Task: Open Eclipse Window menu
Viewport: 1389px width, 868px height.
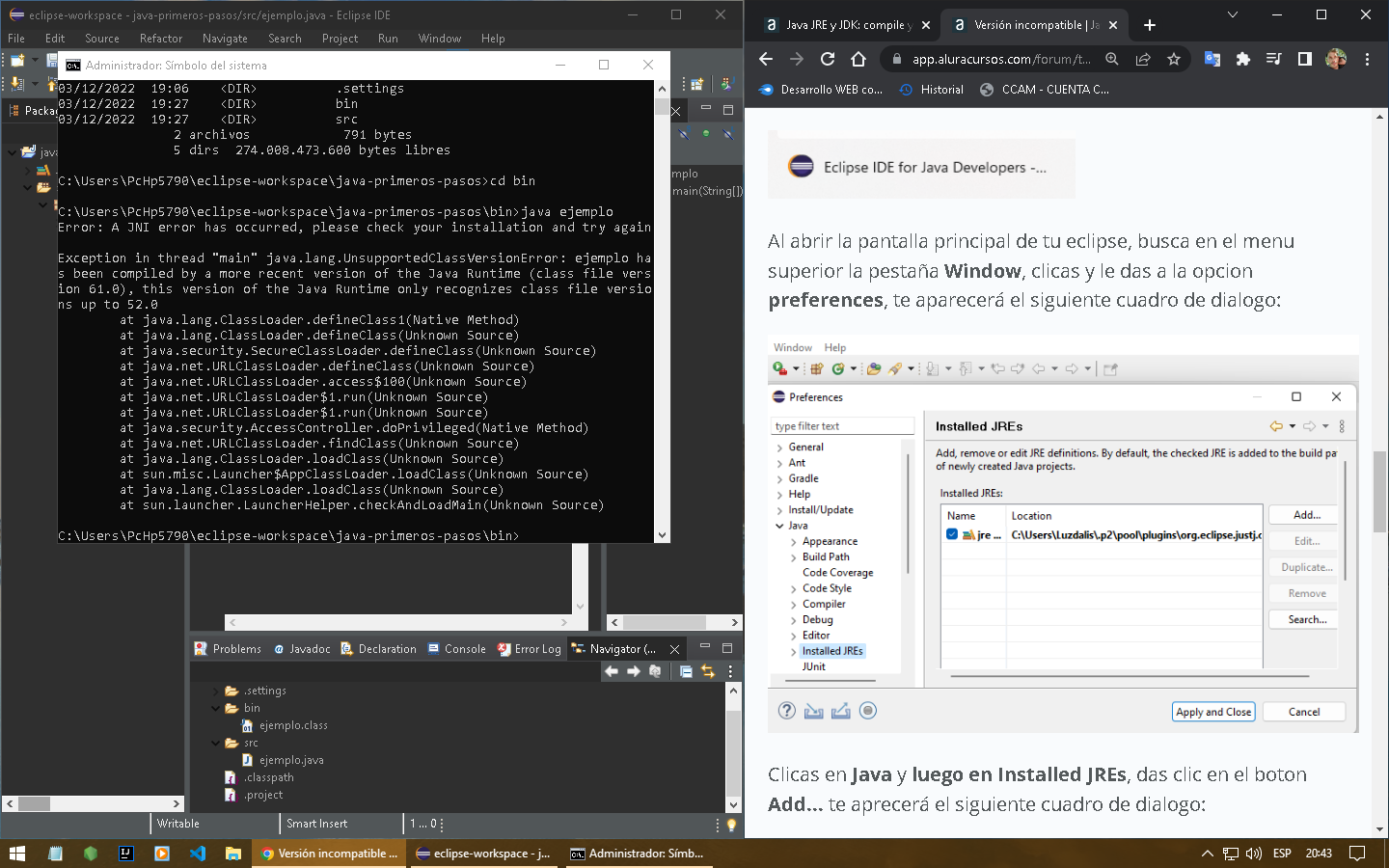Action: click(x=440, y=39)
